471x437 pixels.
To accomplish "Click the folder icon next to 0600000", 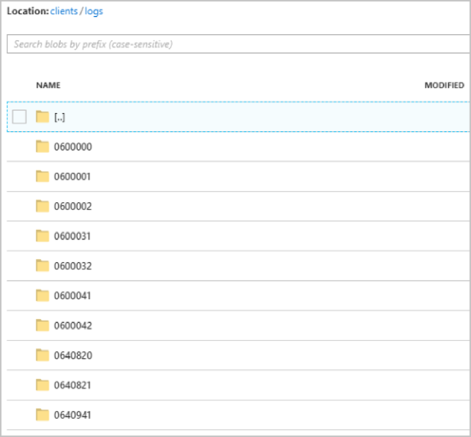I will [x=42, y=146].
